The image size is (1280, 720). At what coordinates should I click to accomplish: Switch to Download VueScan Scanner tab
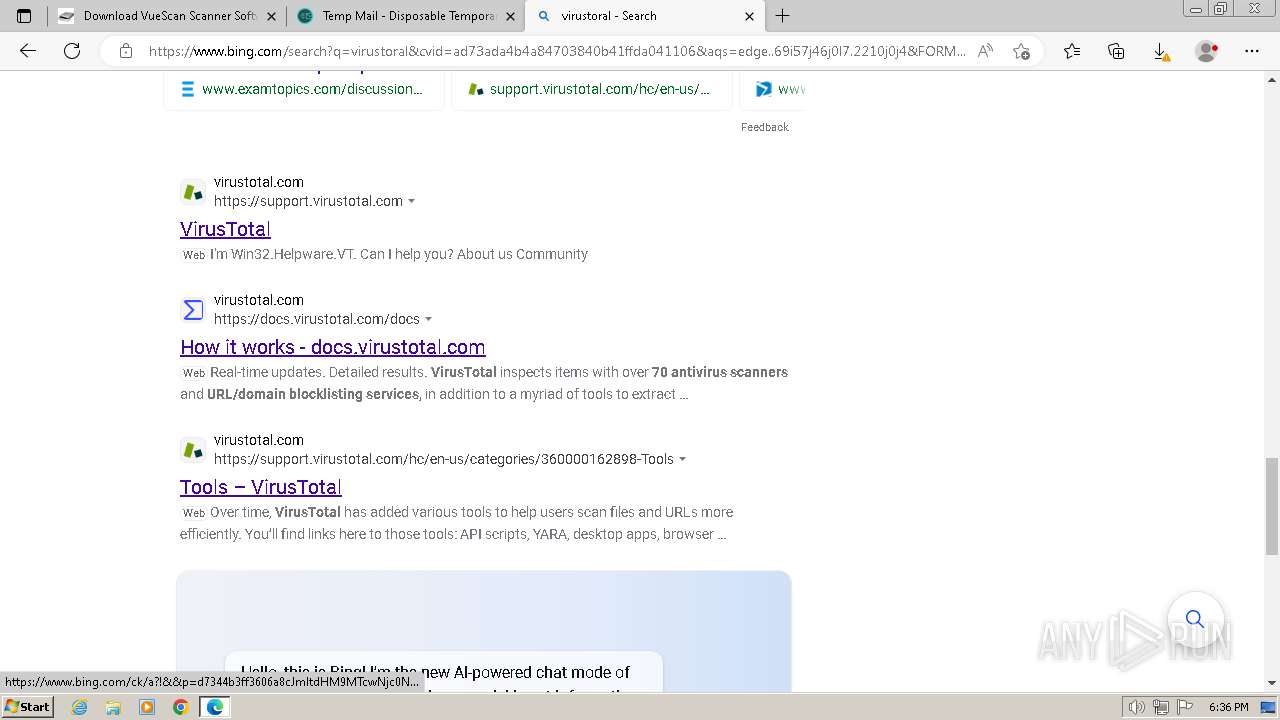pos(167,16)
